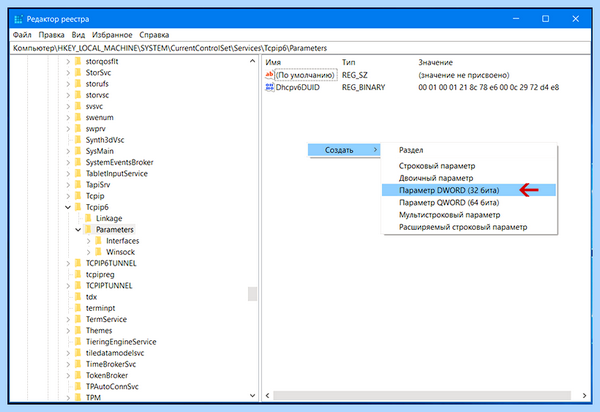Click the tree vertical scrollbar thumb
This screenshot has height=412, width=600.
click(x=252, y=294)
